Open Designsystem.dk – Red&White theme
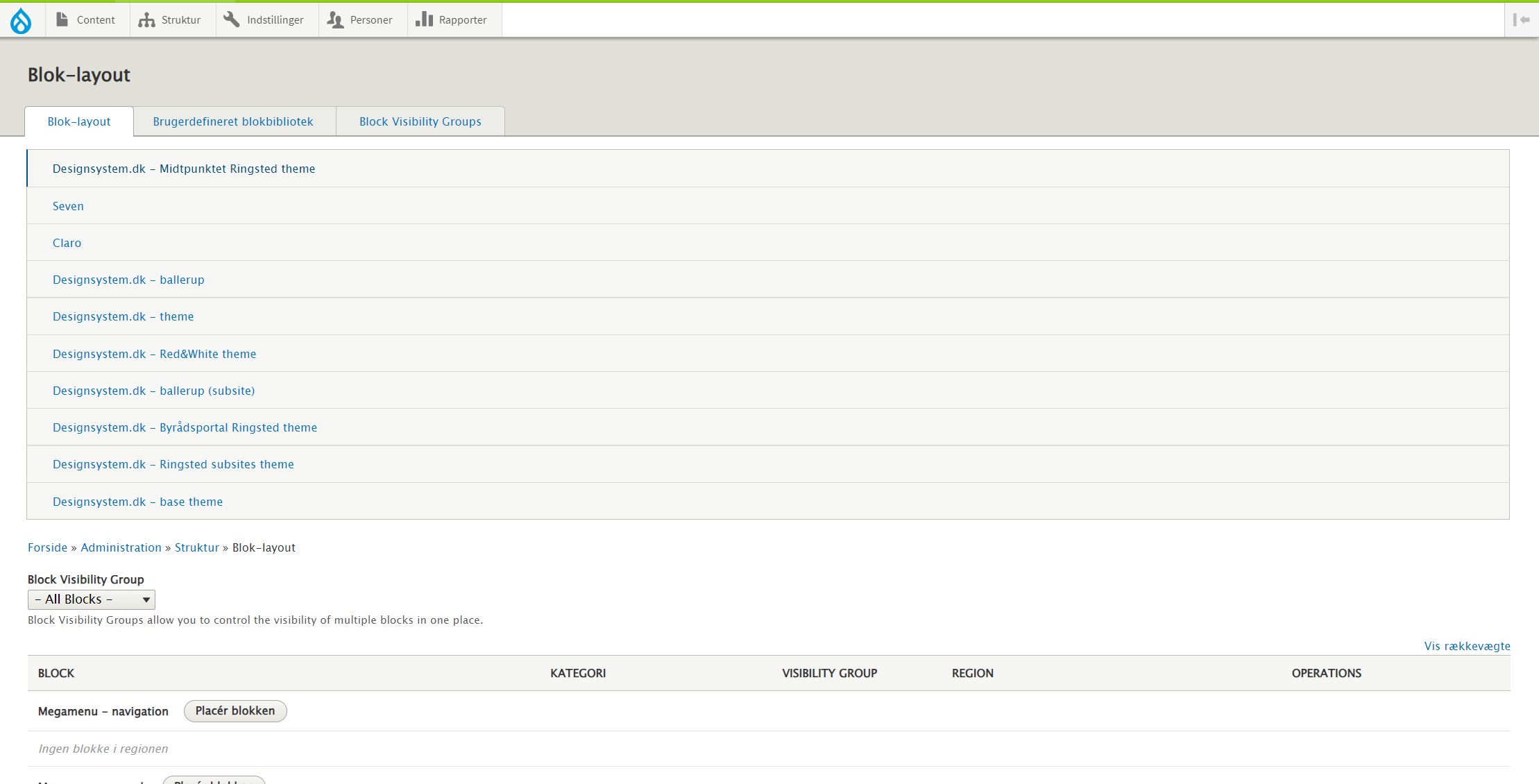Viewport: 1539px width, 784px height. pos(154,354)
